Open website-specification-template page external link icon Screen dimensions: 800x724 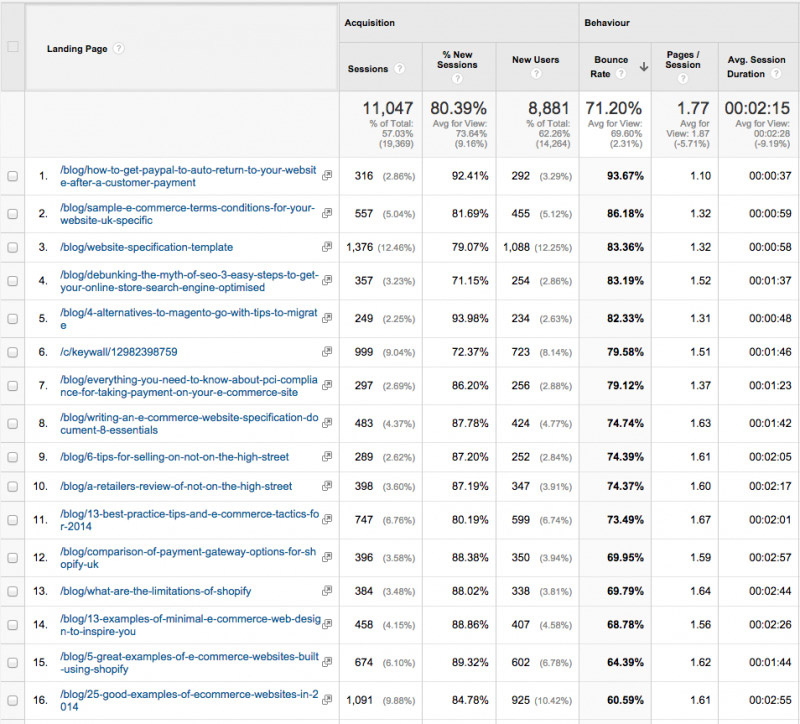tap(327, 247)
